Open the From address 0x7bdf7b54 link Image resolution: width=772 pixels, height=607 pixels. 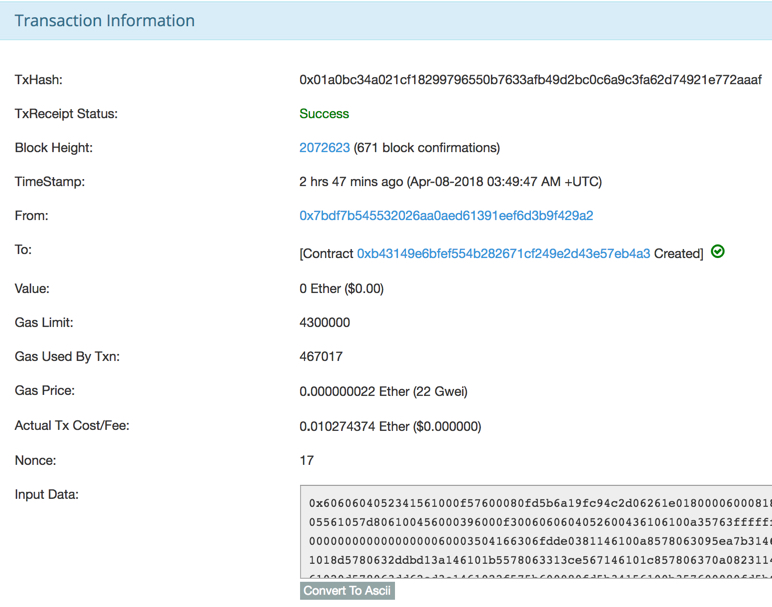pyautogui.click(x=446, y=216)
